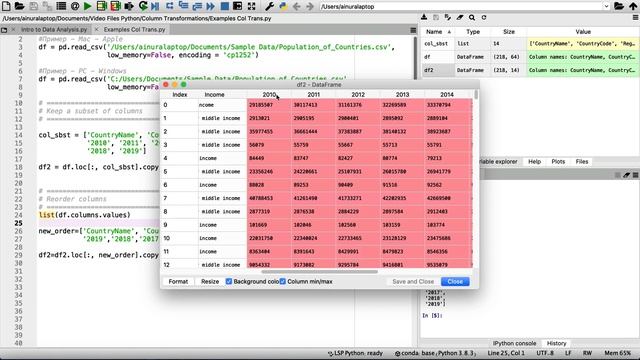Switch to Intro to Data Analysis.py tab
This screenshot has width=640, height=360.
click(54, 30)
